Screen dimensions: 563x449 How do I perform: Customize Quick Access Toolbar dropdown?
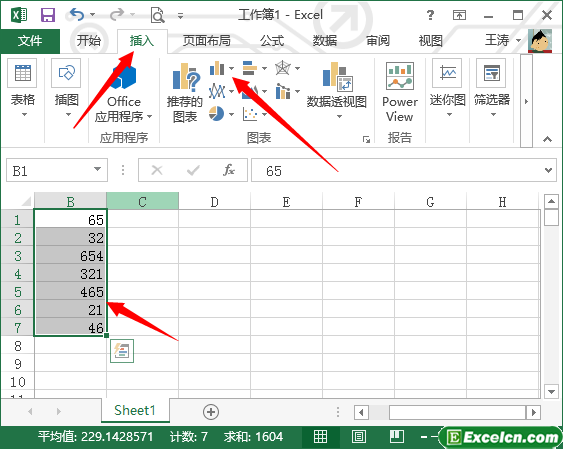pyautogui.click(x=181, y=15)
